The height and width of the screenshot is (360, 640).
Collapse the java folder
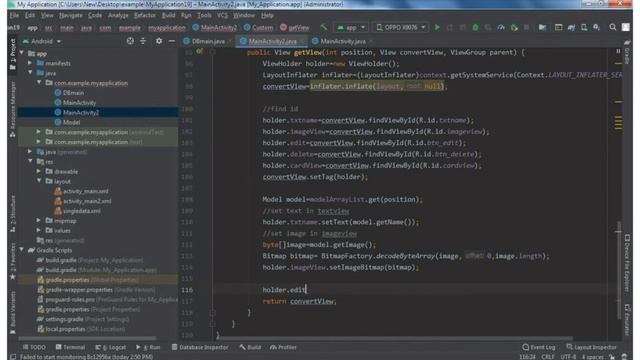tap(30, 73)
